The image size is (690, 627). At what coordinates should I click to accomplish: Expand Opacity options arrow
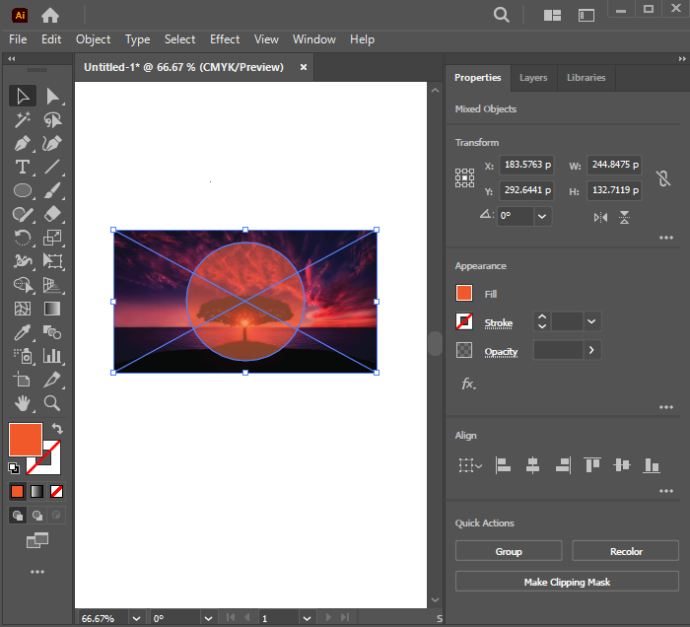point(591,350)
